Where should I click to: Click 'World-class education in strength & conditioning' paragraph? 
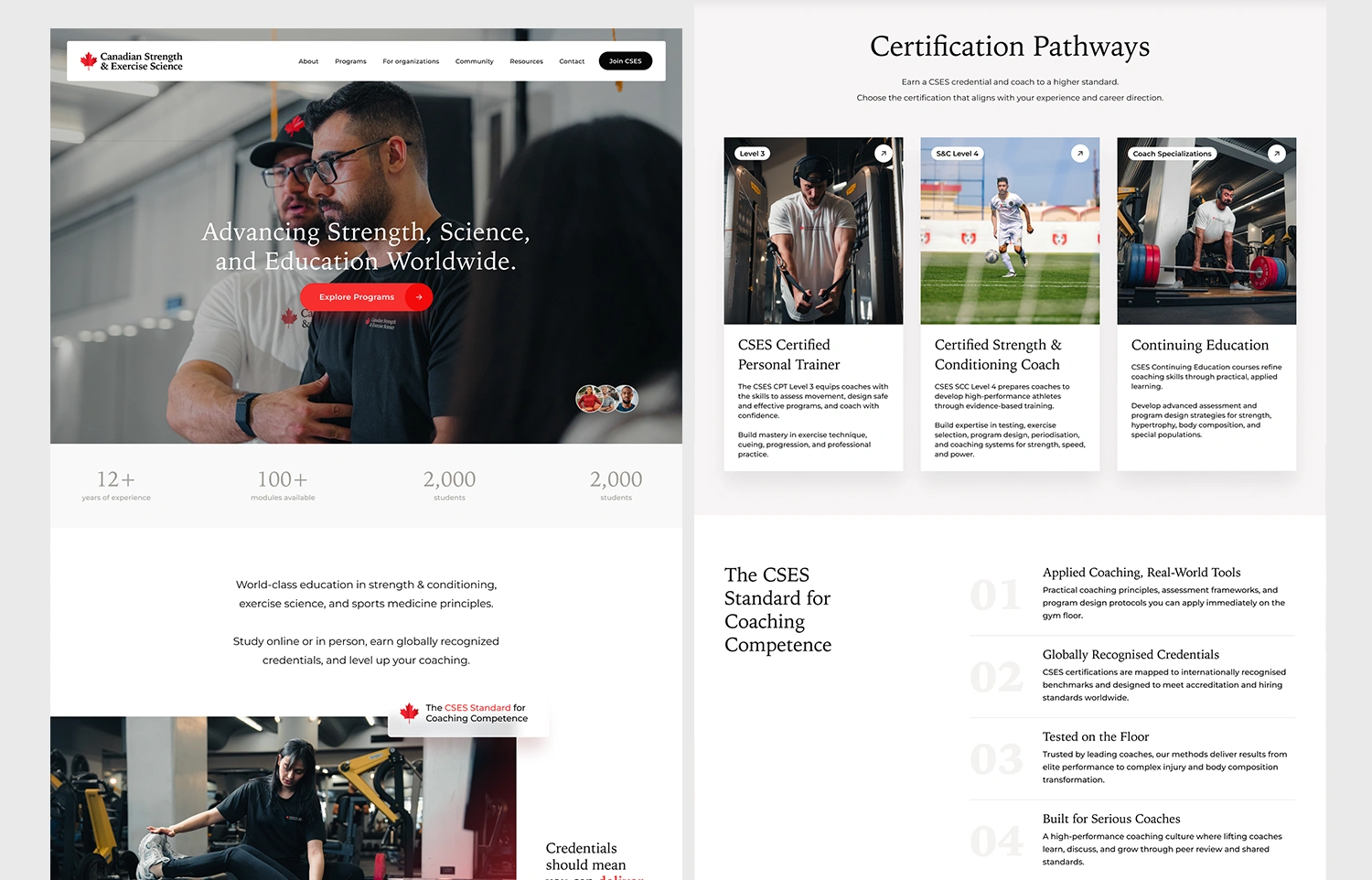pyautogui.click(x=366, y=594)
